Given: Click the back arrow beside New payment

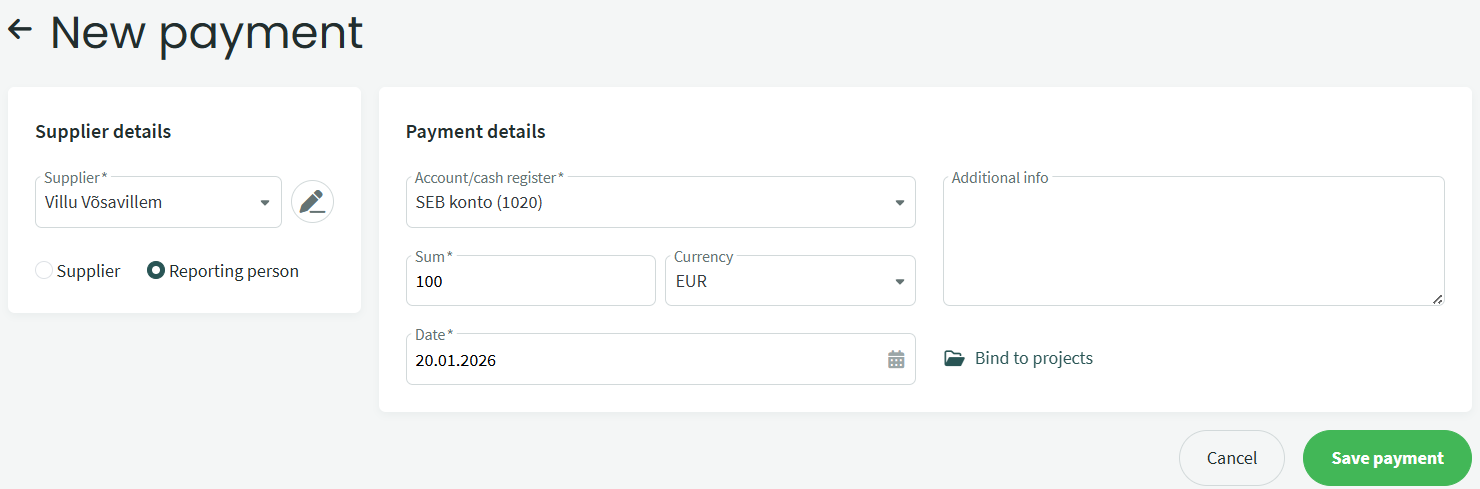Looking at the screenshot, I should pyautogui.click(x=20, y=30).
